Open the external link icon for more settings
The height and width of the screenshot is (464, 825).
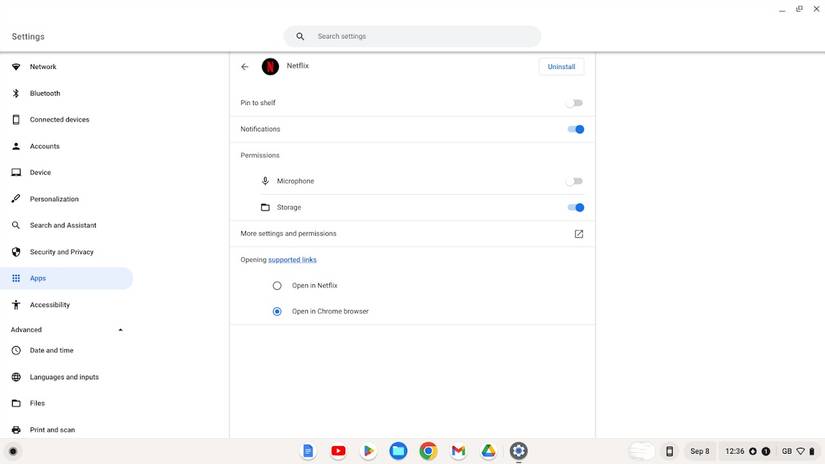click(578, 234)
